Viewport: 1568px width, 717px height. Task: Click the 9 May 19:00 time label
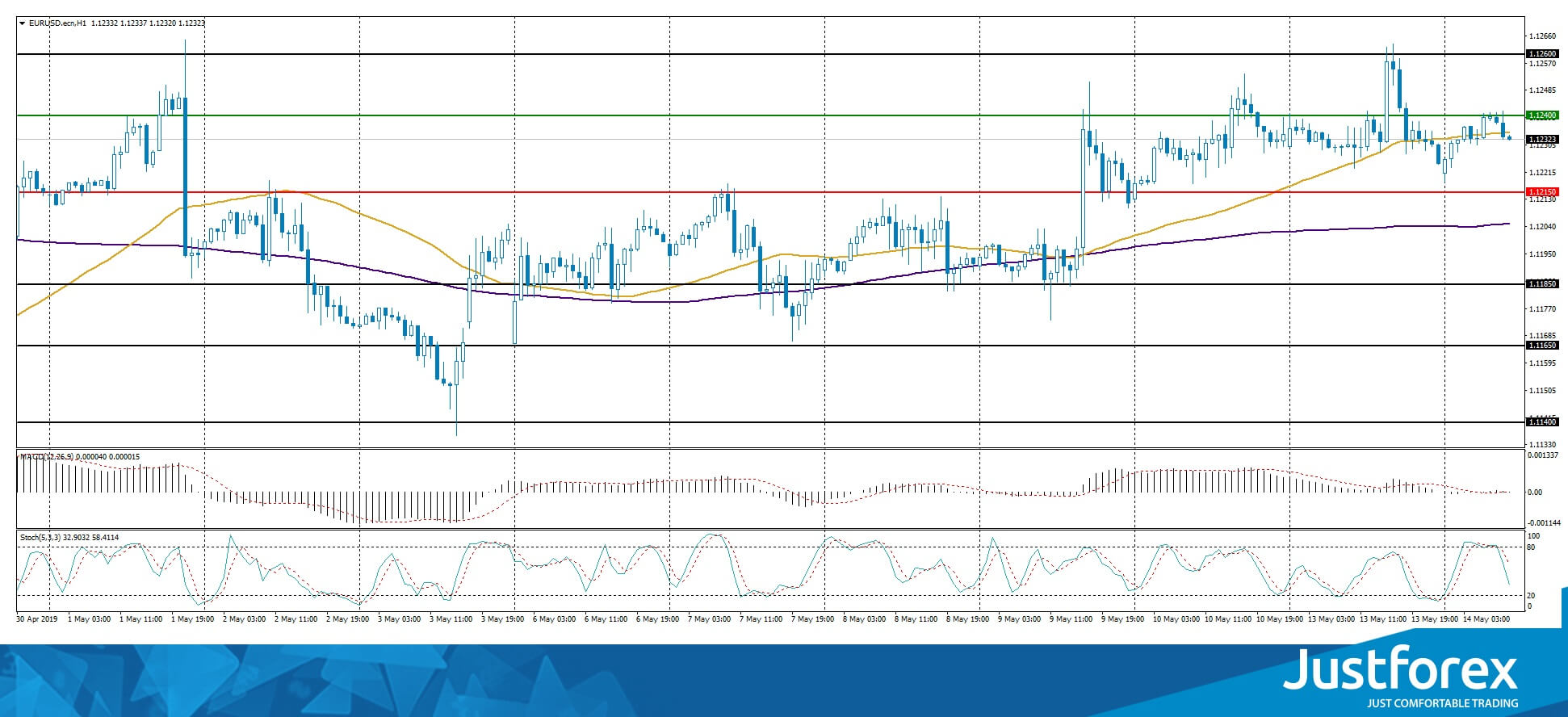[1124, 619]
